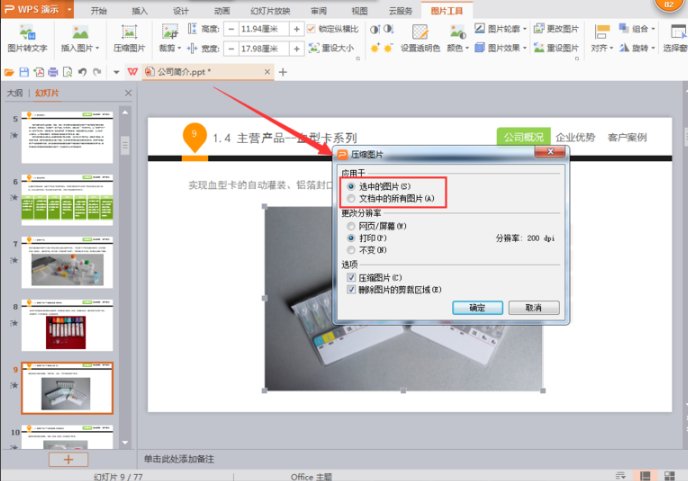
Task: Click the export to PDF icon
Action: click(x=39, y=72)
